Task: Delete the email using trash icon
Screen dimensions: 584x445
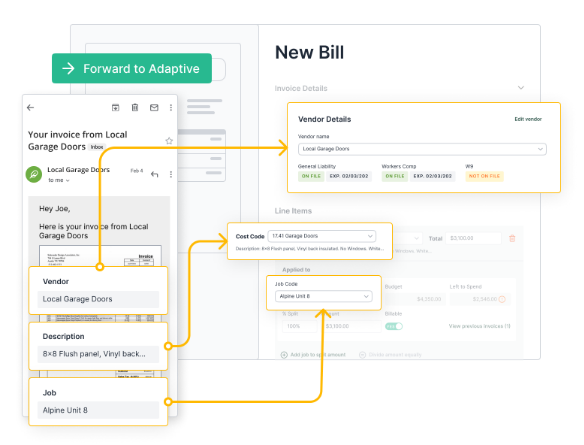Action: [x=135, y=108]
